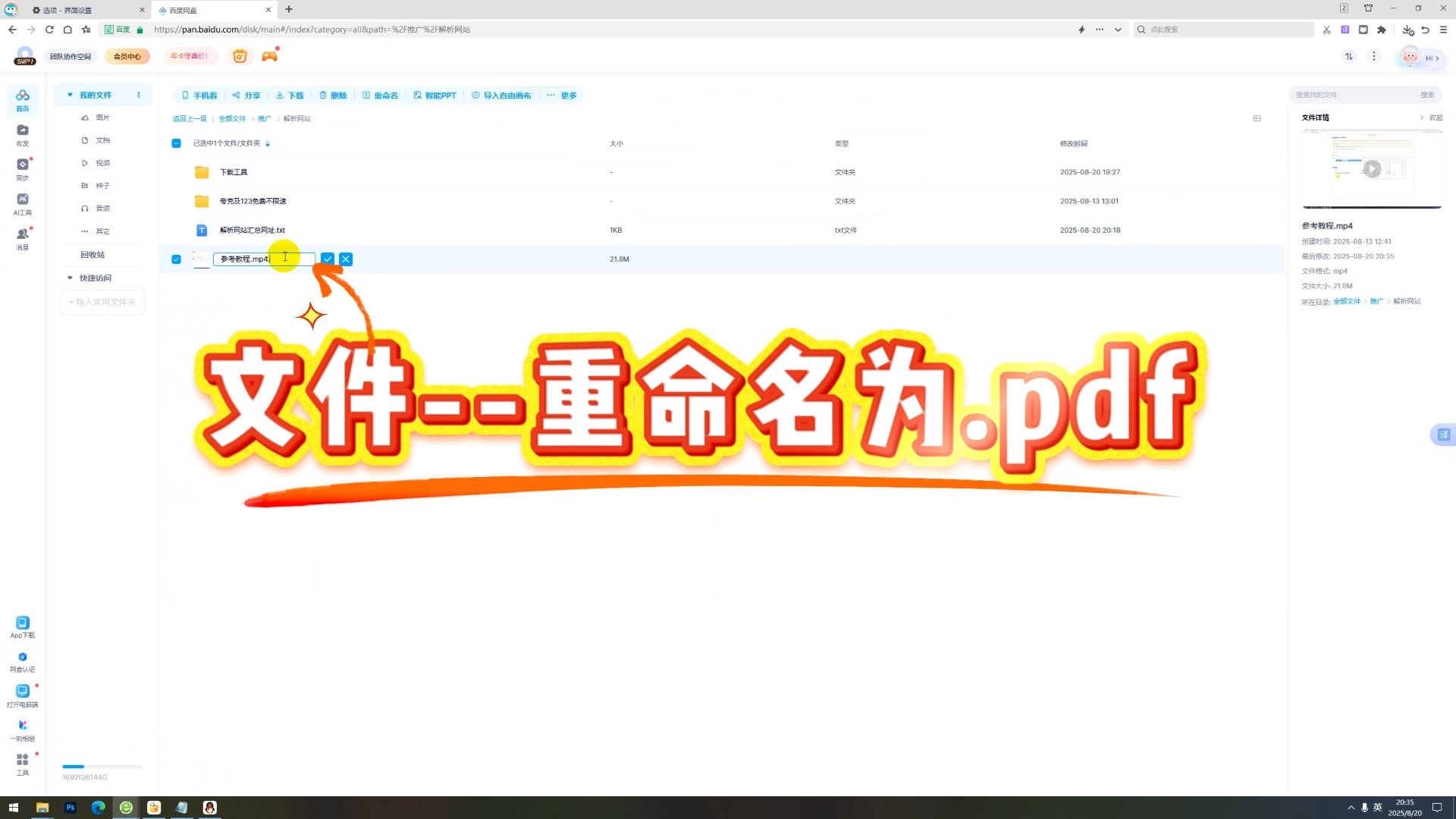Confirm rename with blue checkmark icon
Viewport: 1456px width, 819px height.
point(328,259)
